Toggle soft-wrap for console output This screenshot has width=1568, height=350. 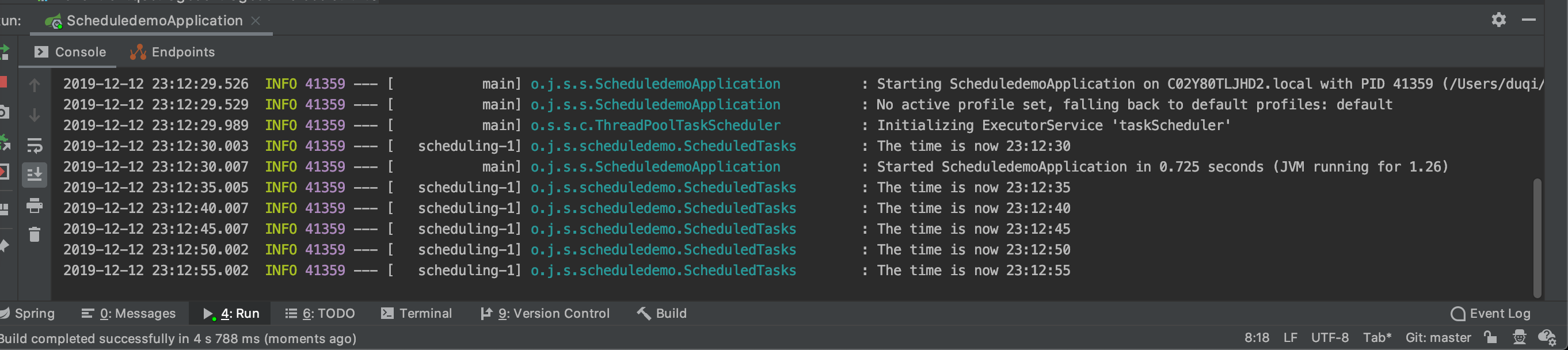tap(35, 146)
